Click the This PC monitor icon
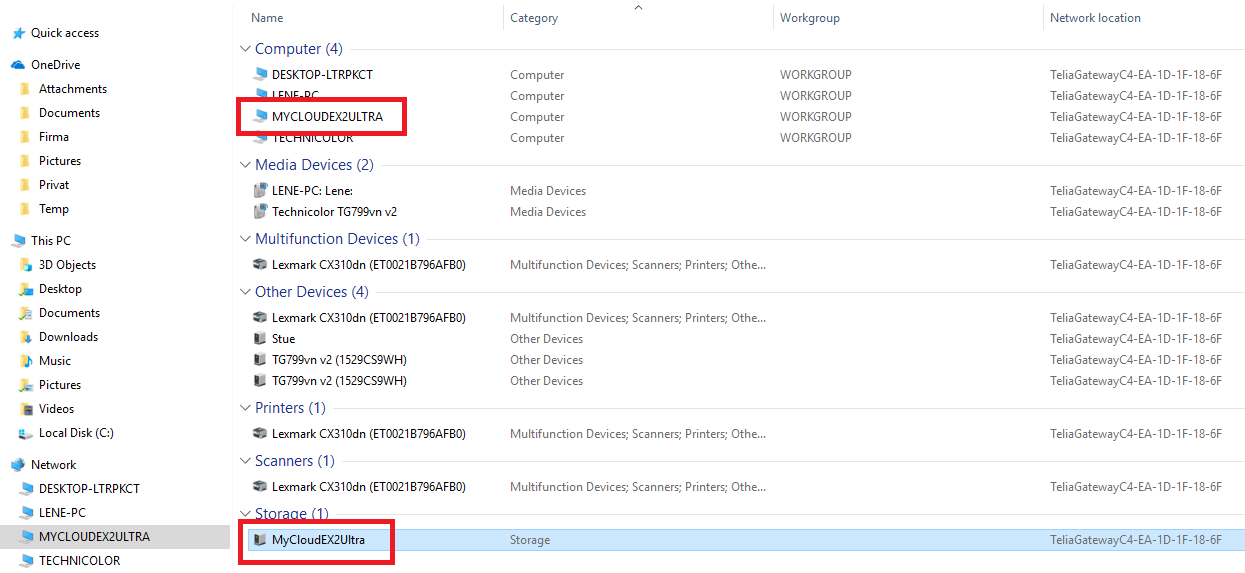Image resolution: width=1245 pixels, height=573 pixels. coord(18,241)
